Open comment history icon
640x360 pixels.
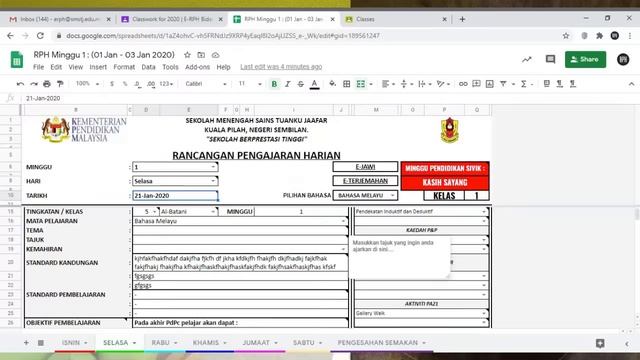[x=550, y=60]
